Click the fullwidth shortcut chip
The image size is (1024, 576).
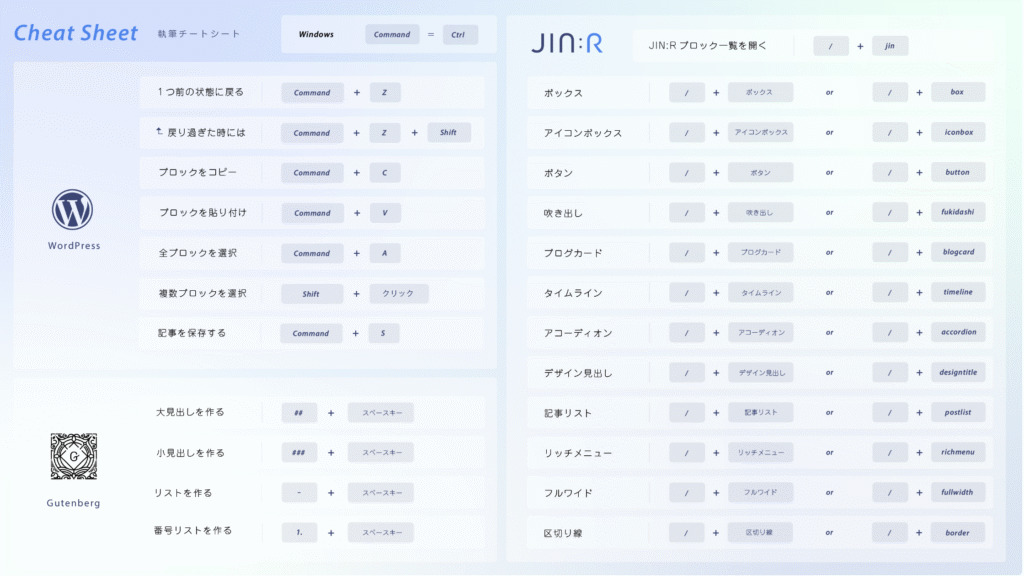click(957, 492)
